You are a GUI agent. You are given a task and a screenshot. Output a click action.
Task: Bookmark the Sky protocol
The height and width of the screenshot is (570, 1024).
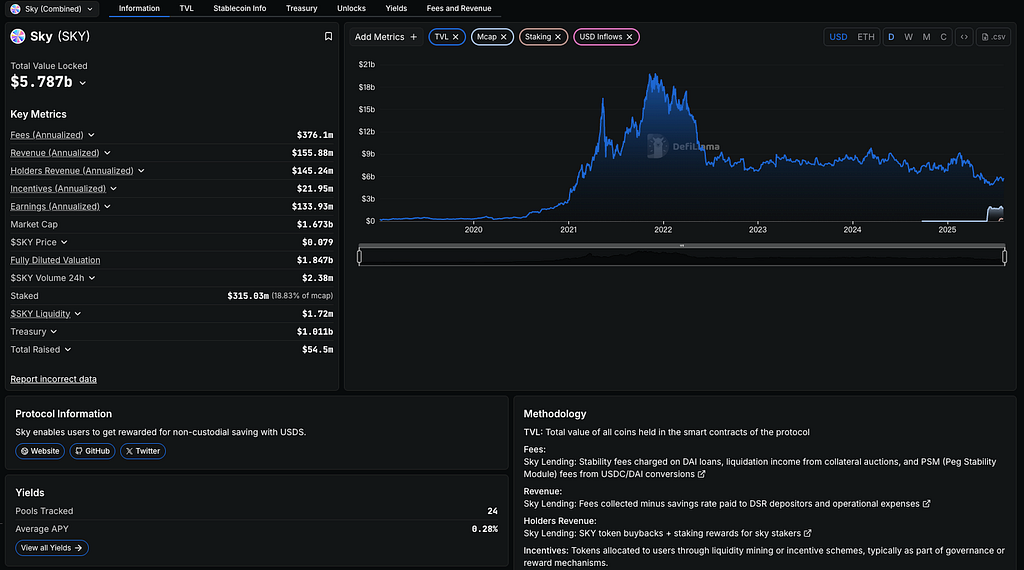tap(328, 37)
